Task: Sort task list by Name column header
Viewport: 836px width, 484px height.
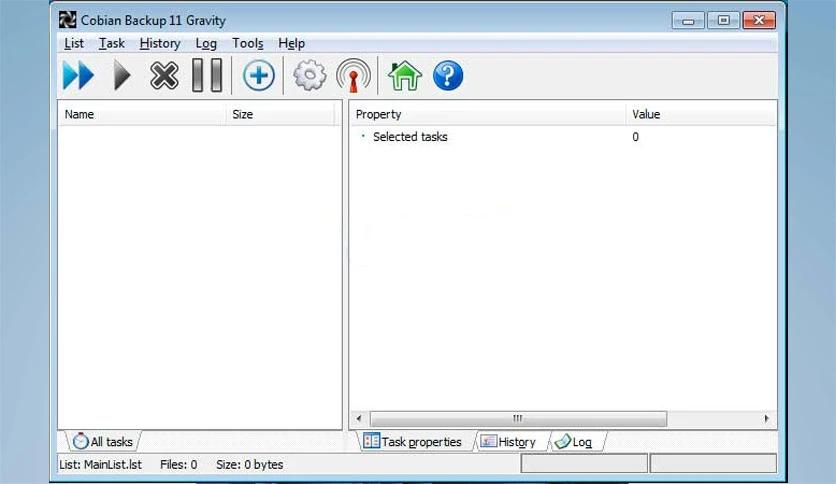Action: coord(142,114)
